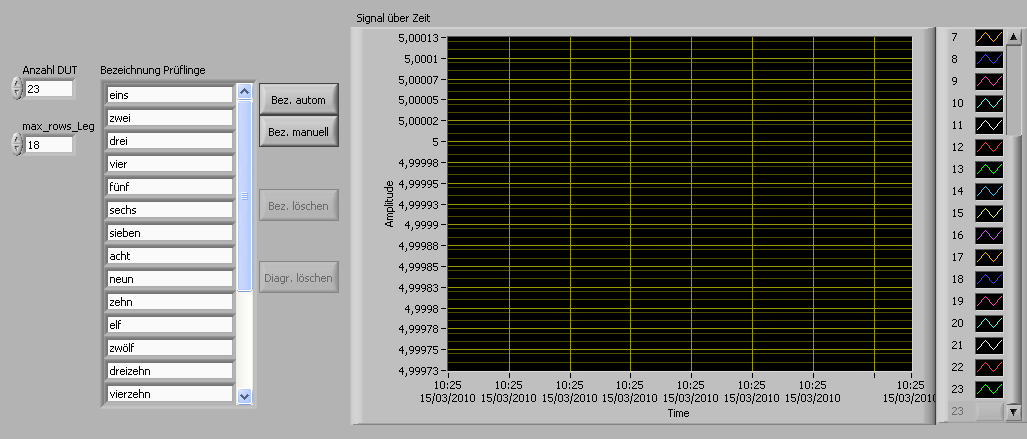Click plot legend scroll down arrow
Viewport: 1027px width, 439px height.
(x=1014, y=412)
